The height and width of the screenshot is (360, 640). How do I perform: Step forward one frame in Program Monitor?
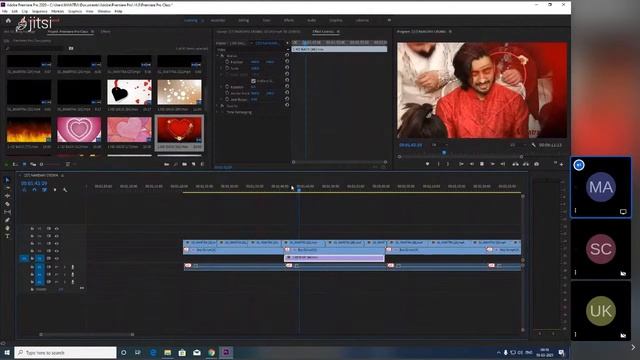click(493, 164)
